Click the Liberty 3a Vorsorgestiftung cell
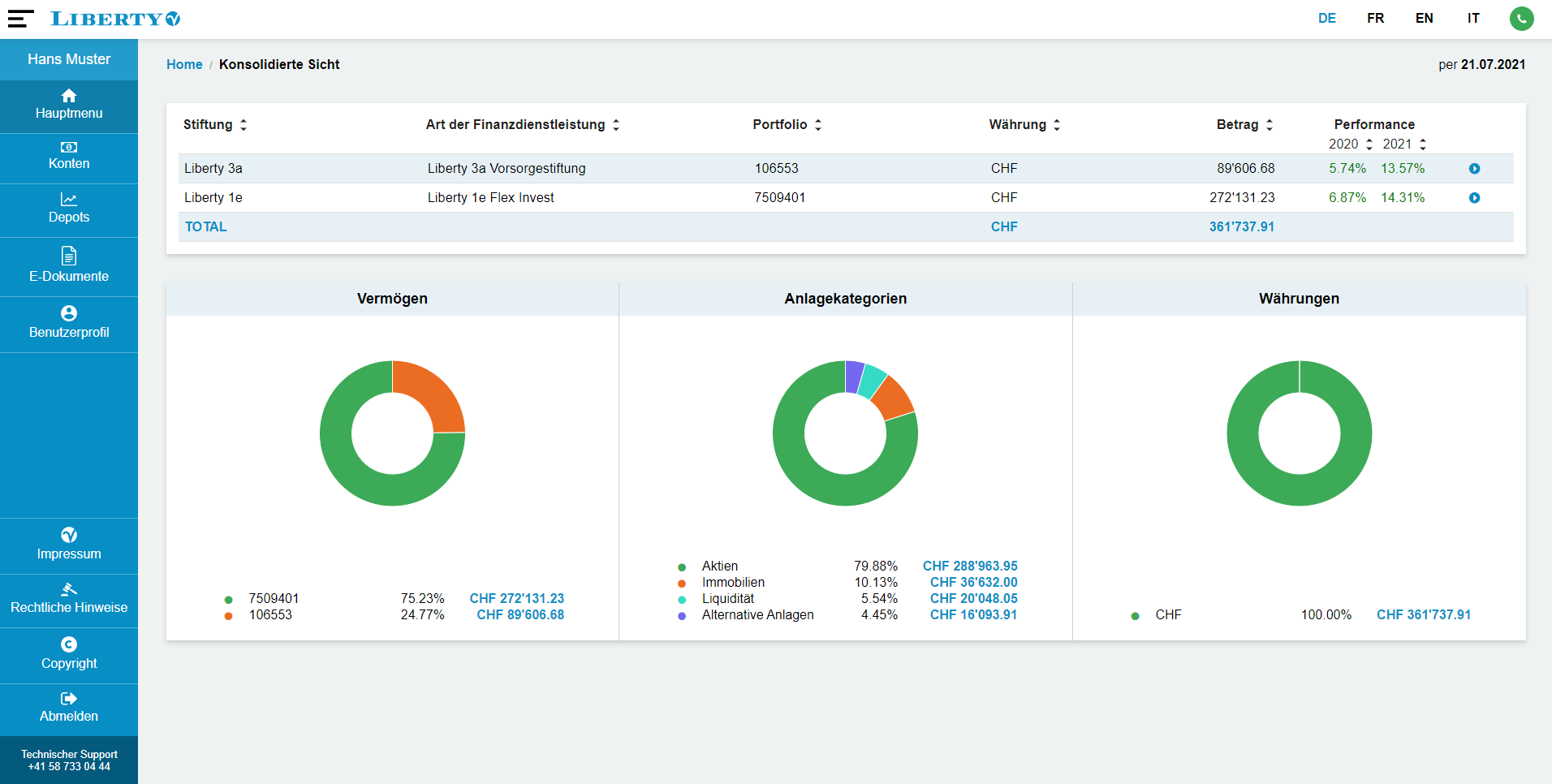1552x784 pixels. coord(507,169)
